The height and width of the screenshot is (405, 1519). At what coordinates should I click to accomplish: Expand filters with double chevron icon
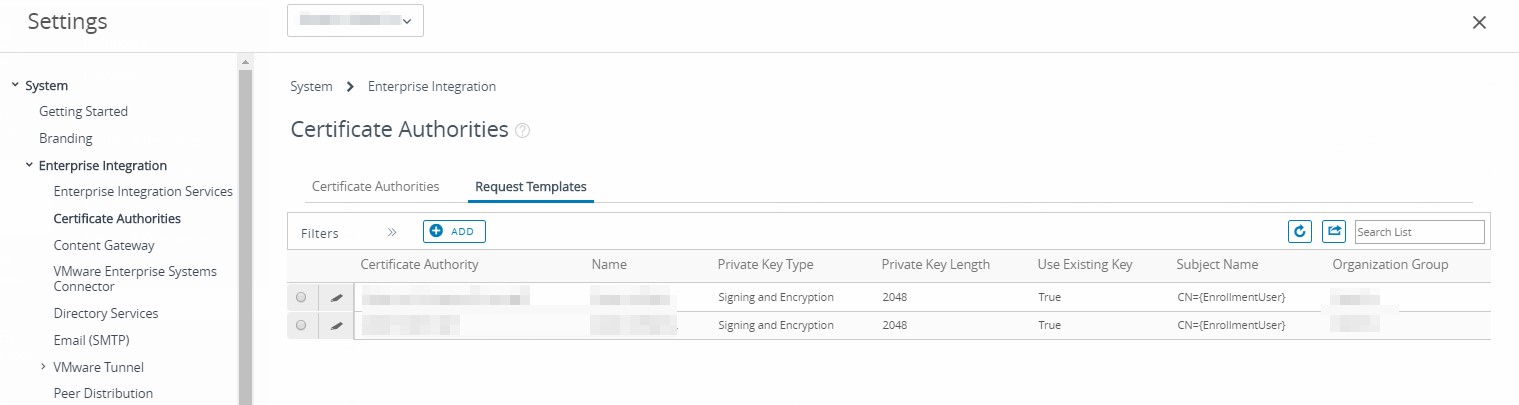click(x=392, y=232)
